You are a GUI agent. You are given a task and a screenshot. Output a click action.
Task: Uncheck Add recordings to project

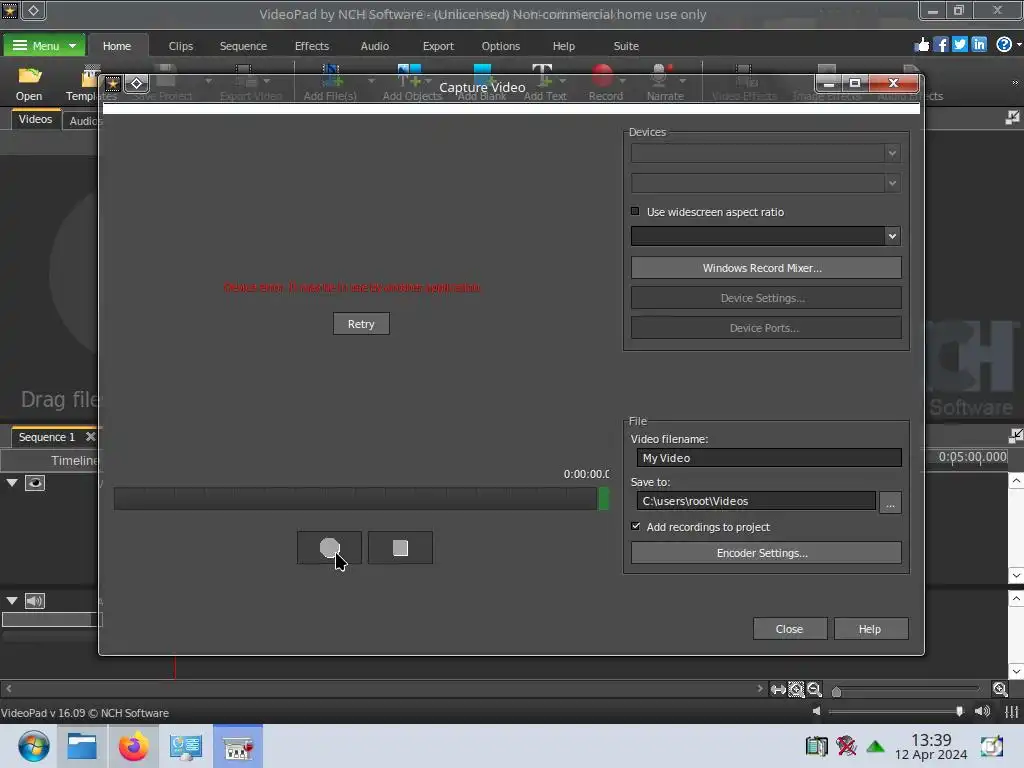point(635,526)
